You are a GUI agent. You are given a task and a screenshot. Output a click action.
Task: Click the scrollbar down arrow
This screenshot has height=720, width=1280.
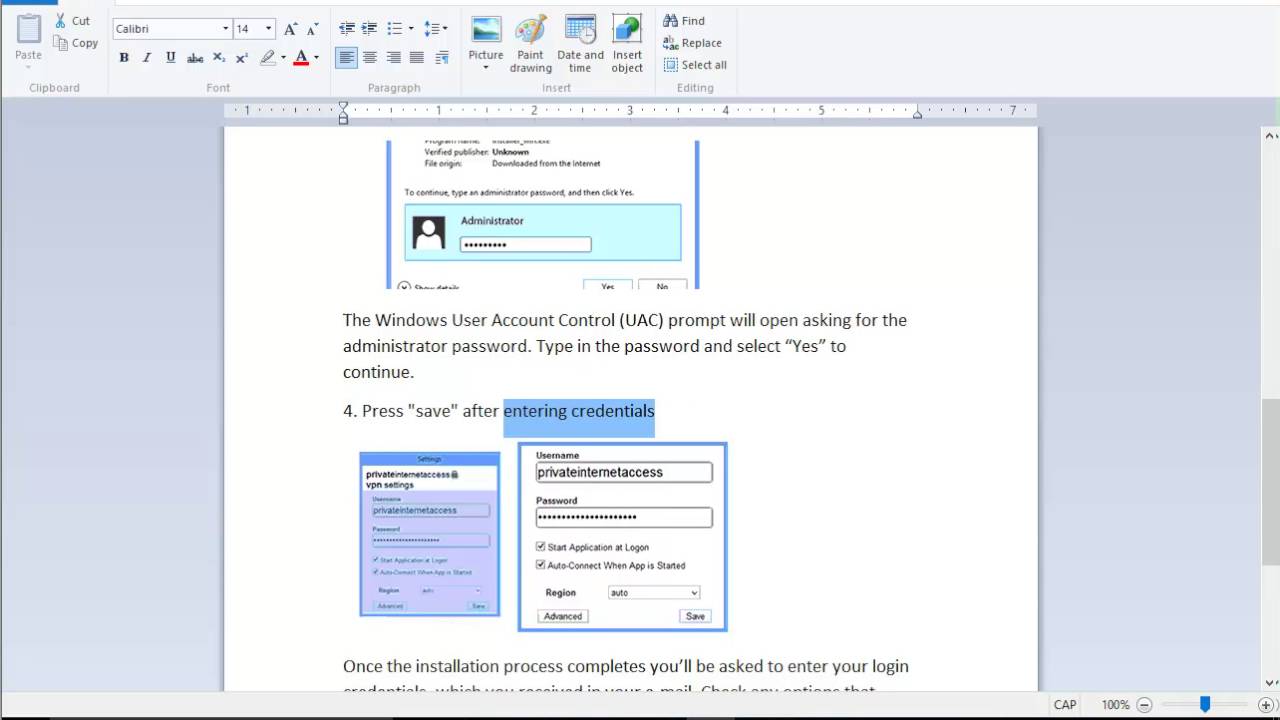[x=1271, y=683]
